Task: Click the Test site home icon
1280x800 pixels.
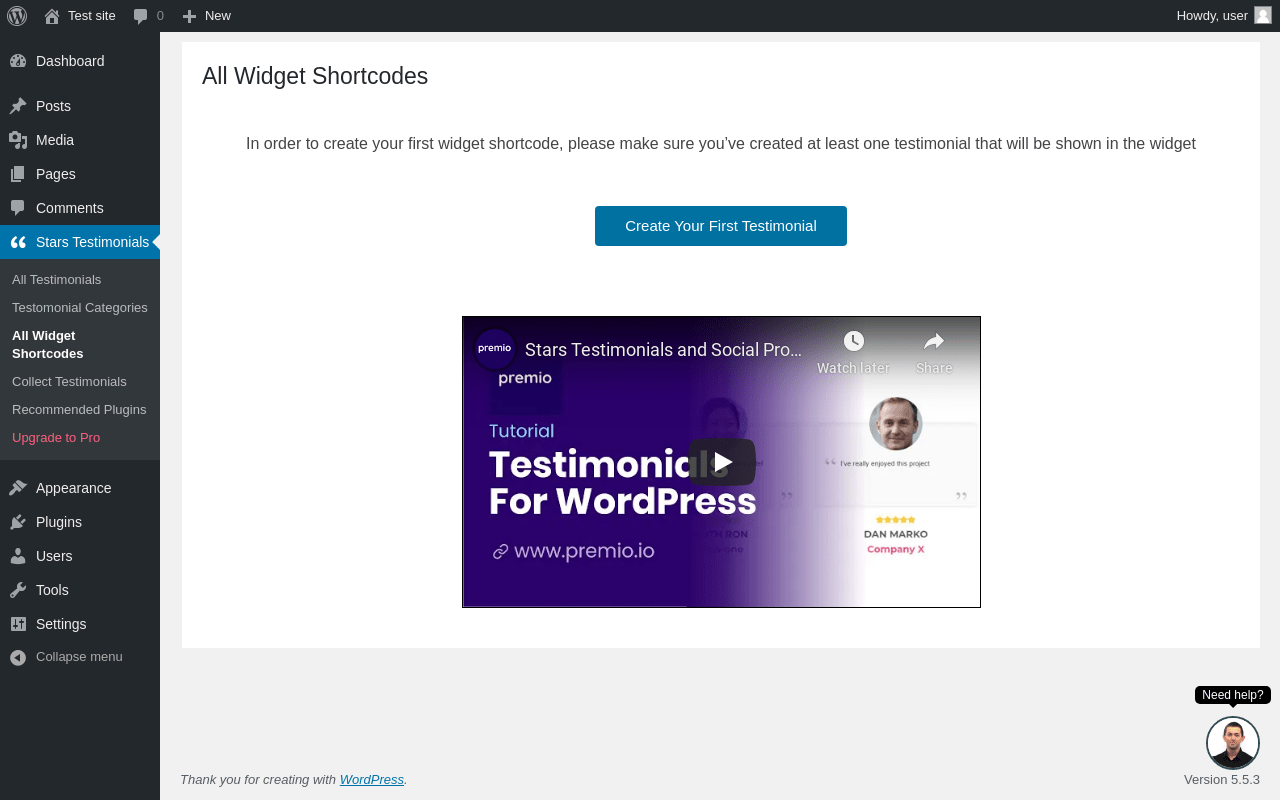Action: [52, 16]
